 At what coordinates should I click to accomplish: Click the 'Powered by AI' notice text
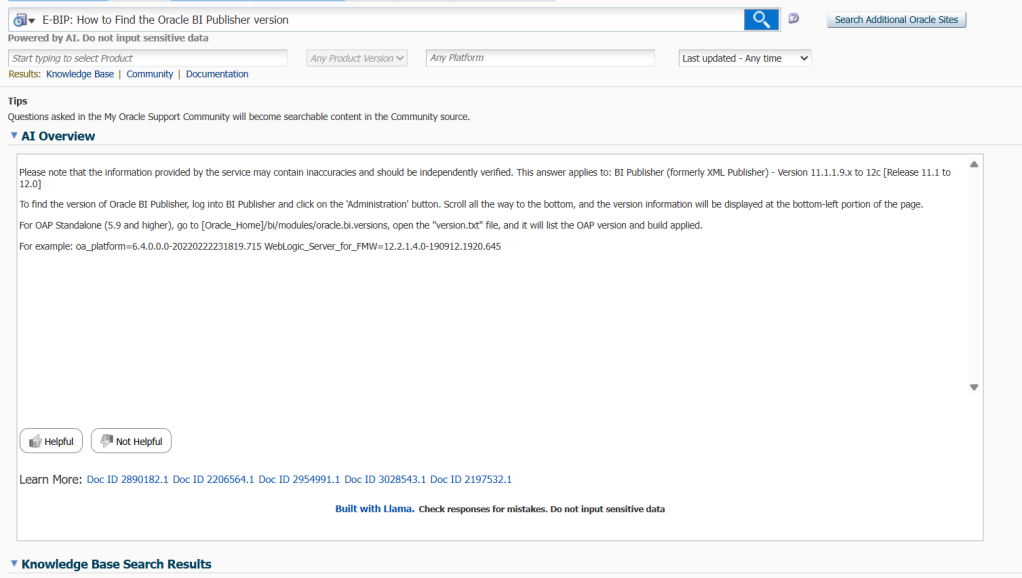[x=108, y=38]
